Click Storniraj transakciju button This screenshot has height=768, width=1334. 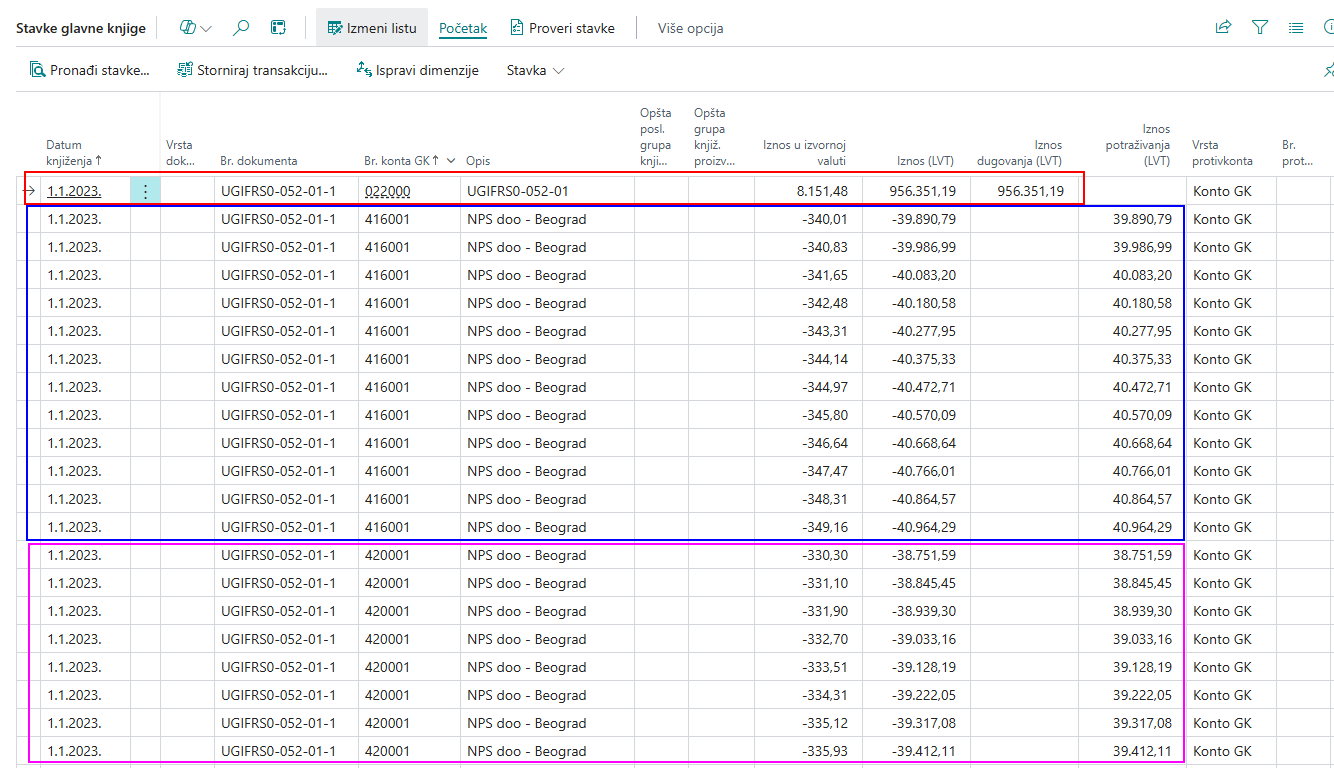point(252,70)
